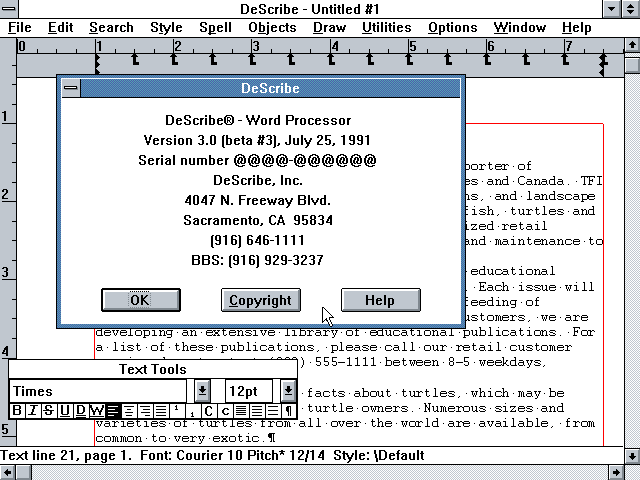
Task: Set single line spacing in Text Tools
Action: tap(241, 410)
